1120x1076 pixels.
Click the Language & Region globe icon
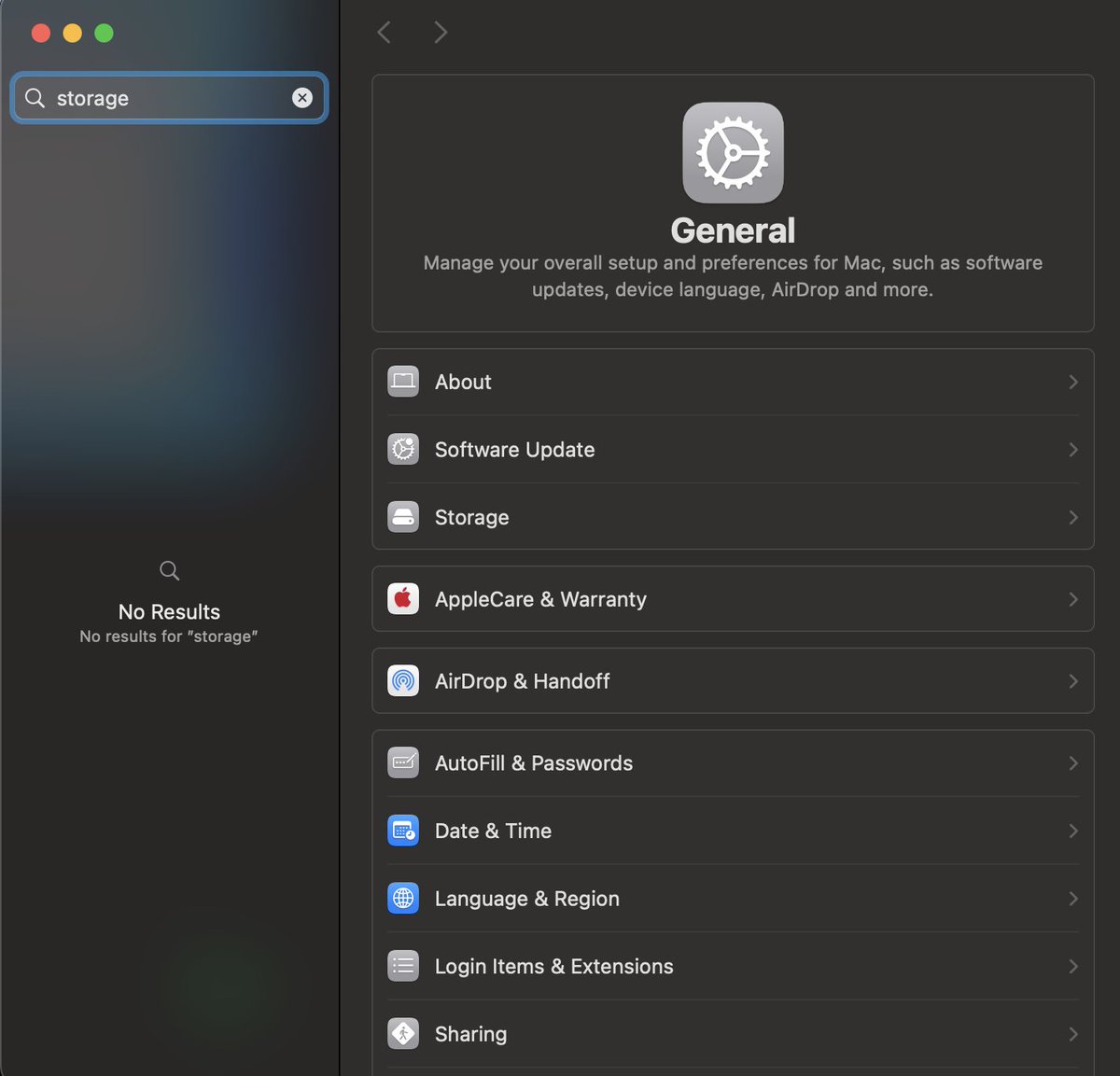[x=403, y=899]
